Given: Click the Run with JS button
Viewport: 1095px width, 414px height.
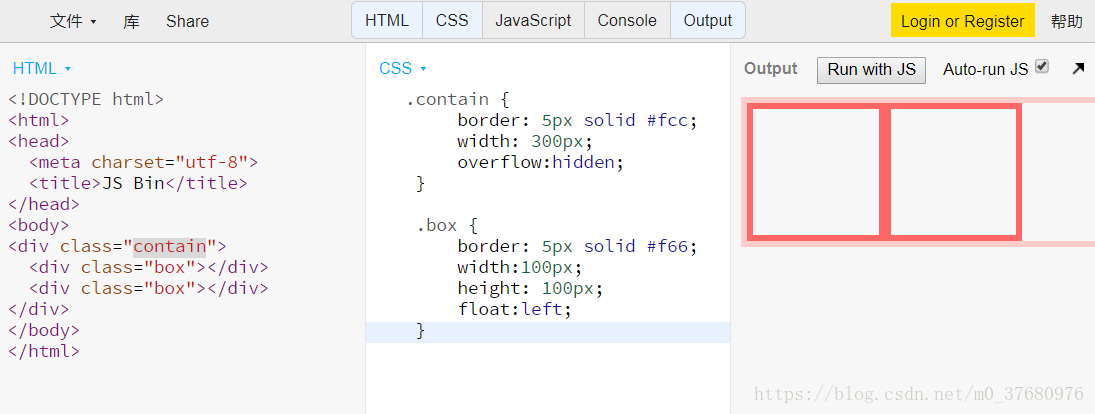Looking at the screenshot, I should point(871,70).
